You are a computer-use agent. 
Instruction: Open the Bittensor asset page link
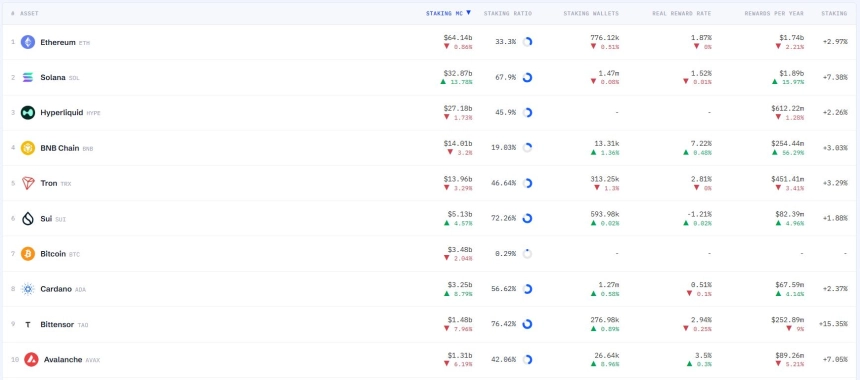pyautogui.click(x=57, y=325)
